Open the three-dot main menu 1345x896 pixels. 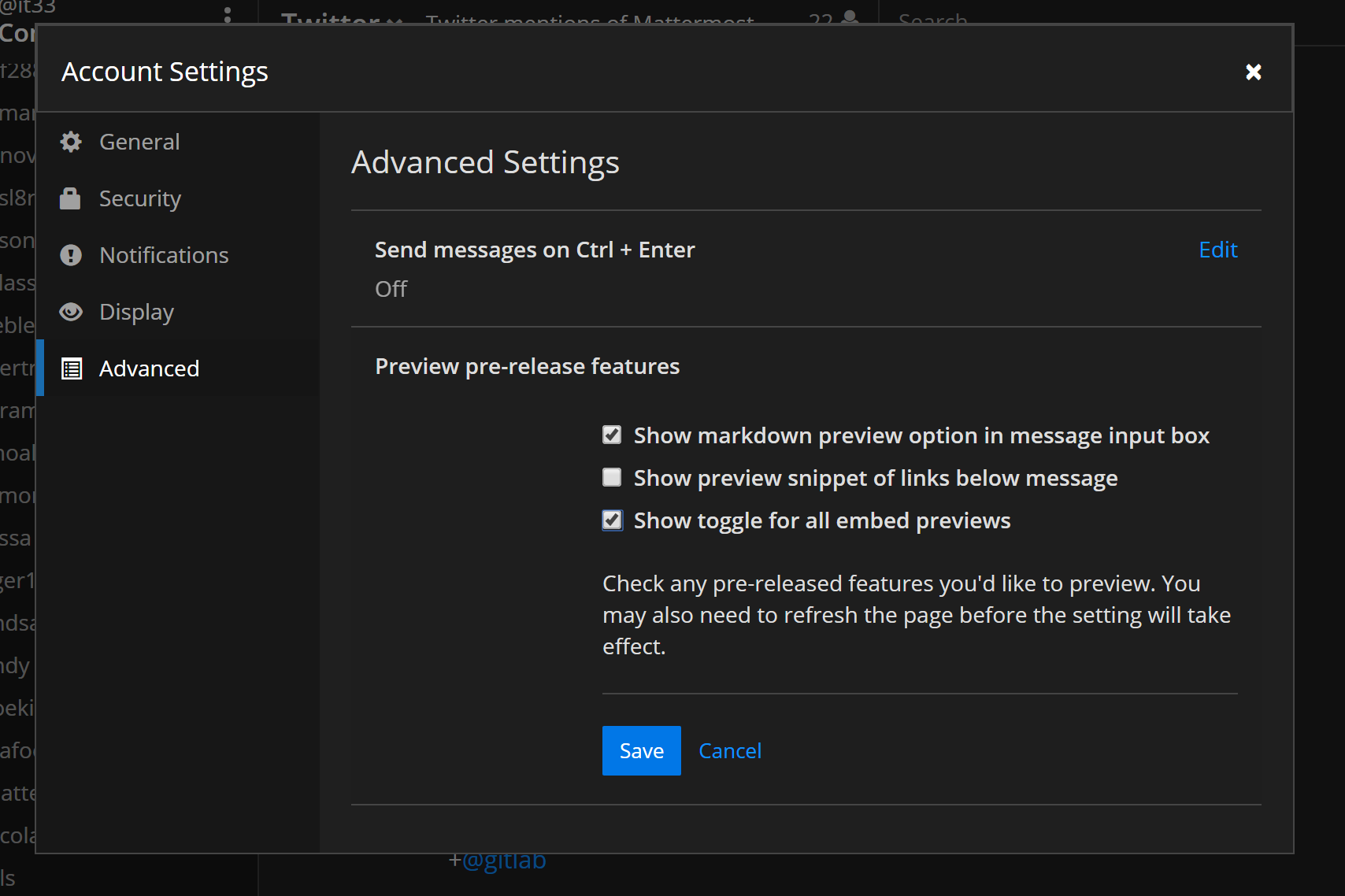coord(228,14)
